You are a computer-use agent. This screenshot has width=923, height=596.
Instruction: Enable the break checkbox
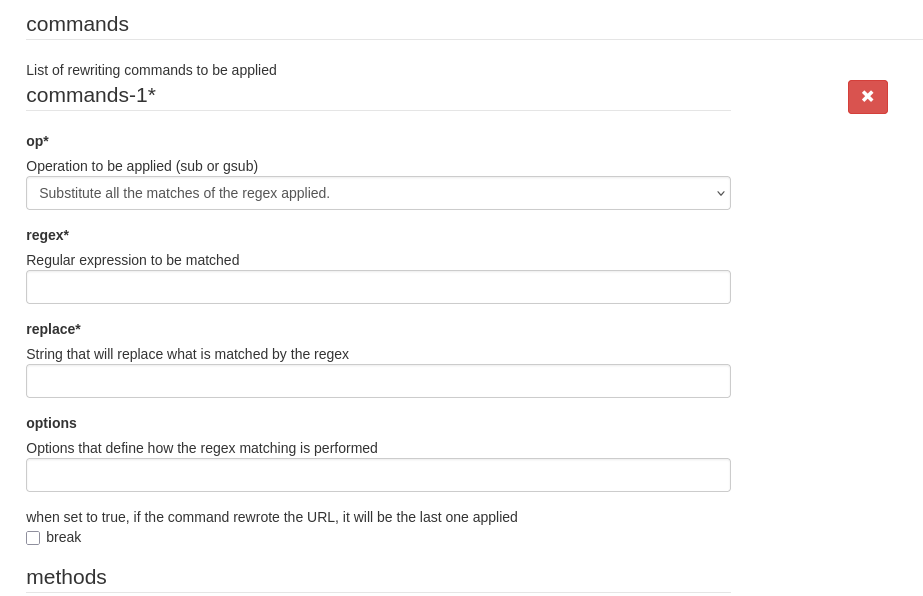pyautogui.click(x=33, y=538)
